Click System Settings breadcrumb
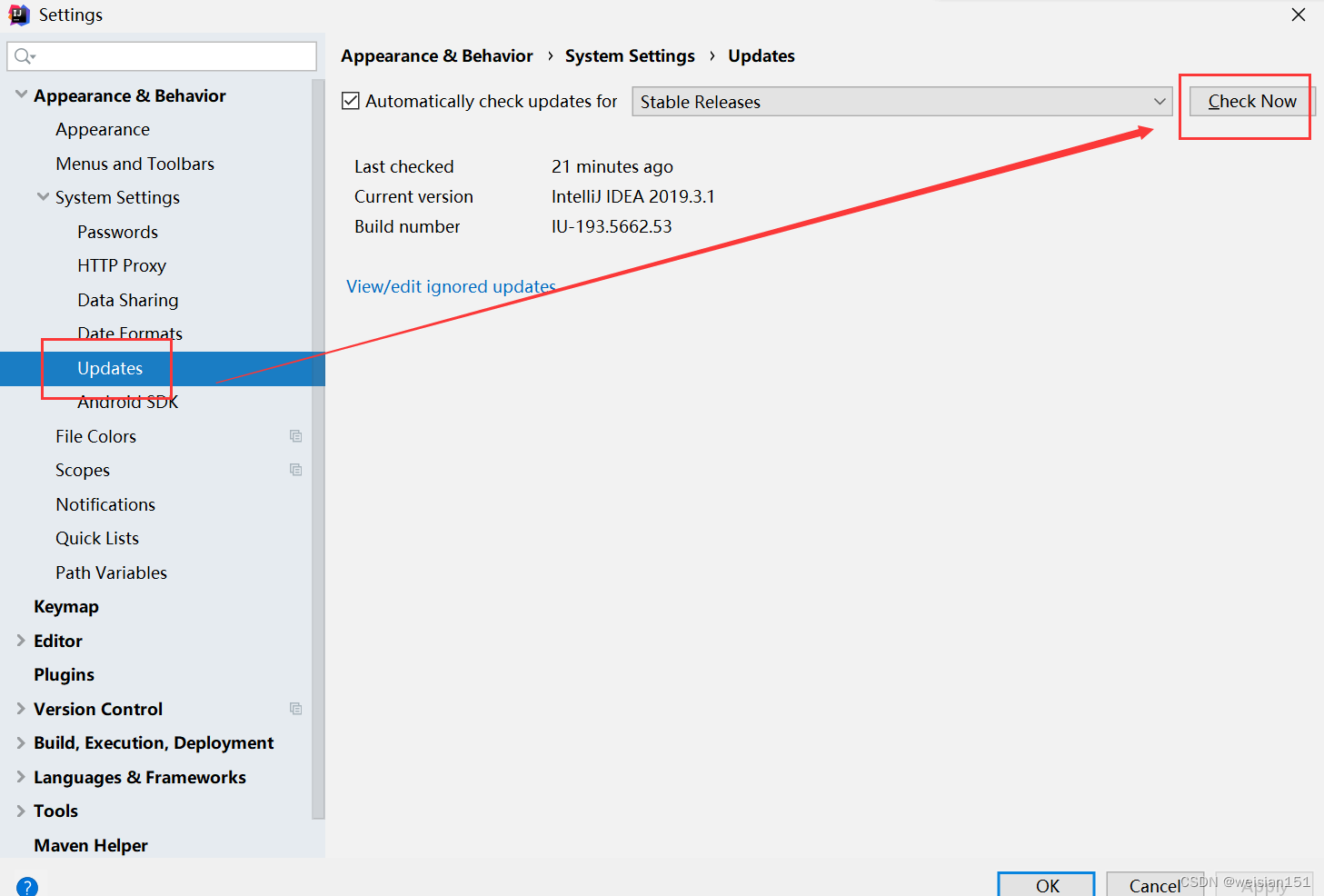The image size is (1324, 896). pyautogui.click(x=630, y=56)
